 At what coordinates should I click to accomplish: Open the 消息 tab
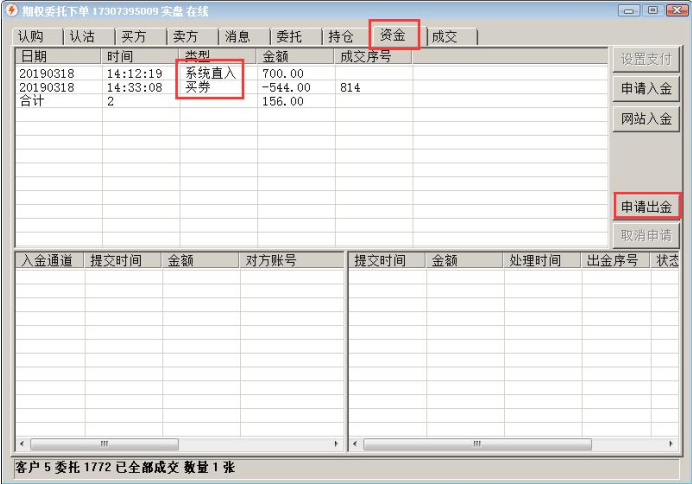pos(238,36)
